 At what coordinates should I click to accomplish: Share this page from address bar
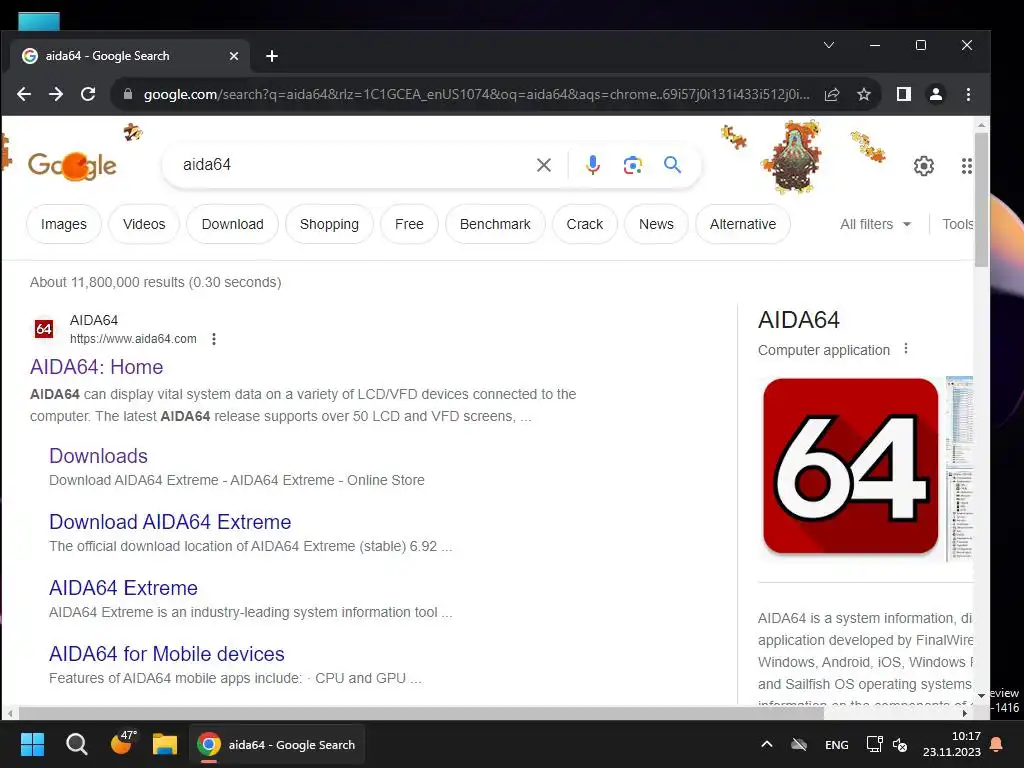pos(832,94)
